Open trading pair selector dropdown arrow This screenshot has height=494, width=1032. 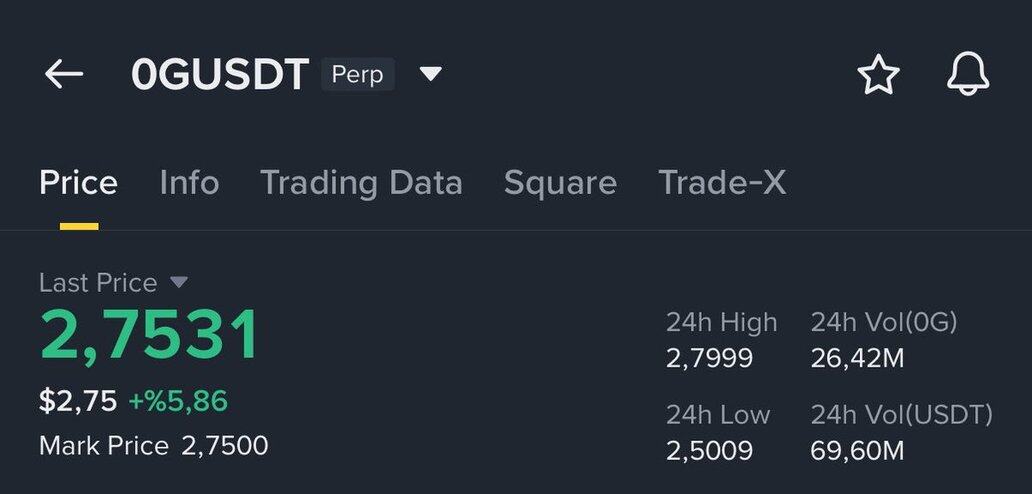click(x=430, y=74)
